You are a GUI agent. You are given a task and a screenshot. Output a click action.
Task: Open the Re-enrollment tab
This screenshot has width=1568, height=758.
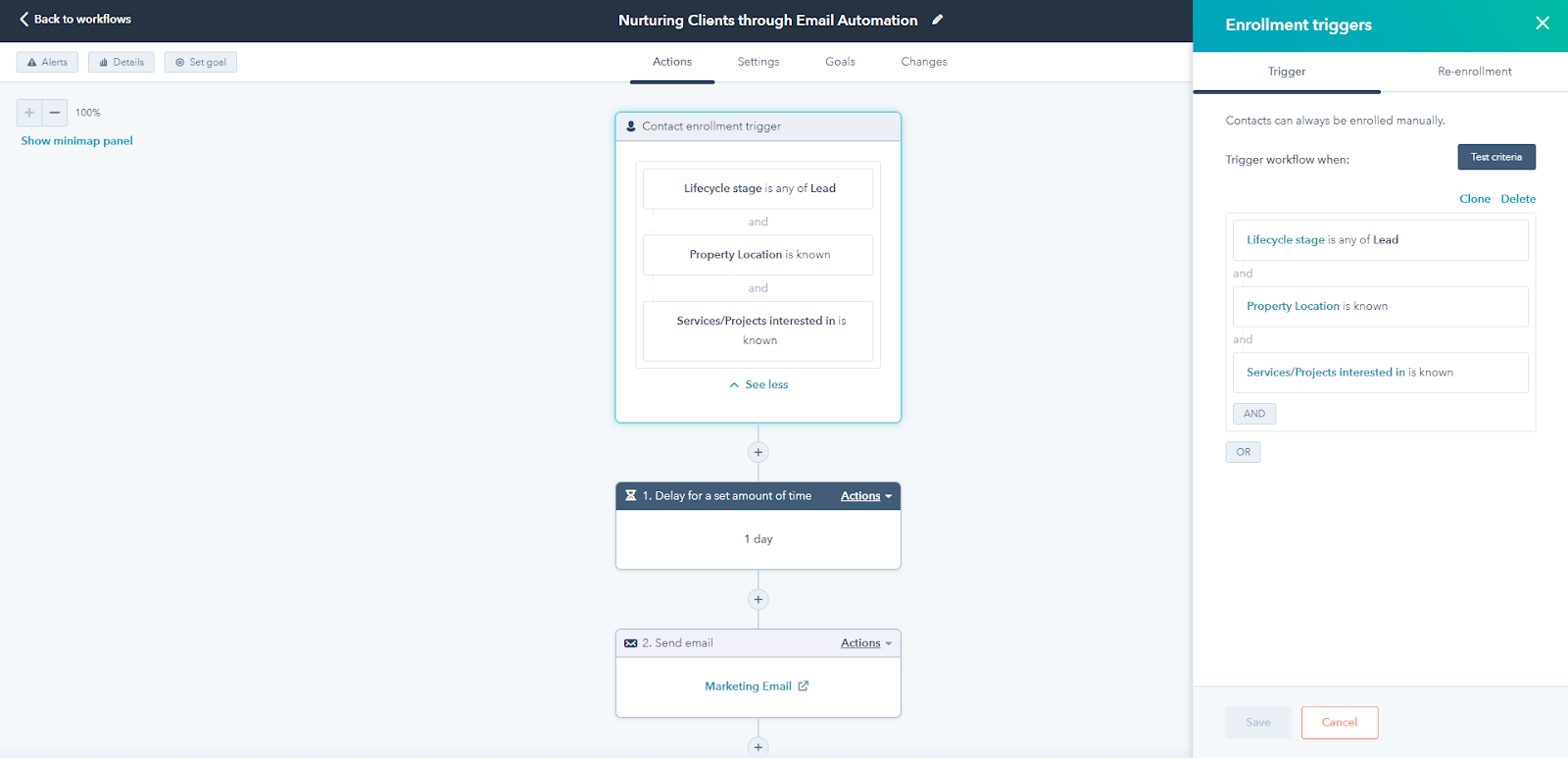coord(1474,72)
